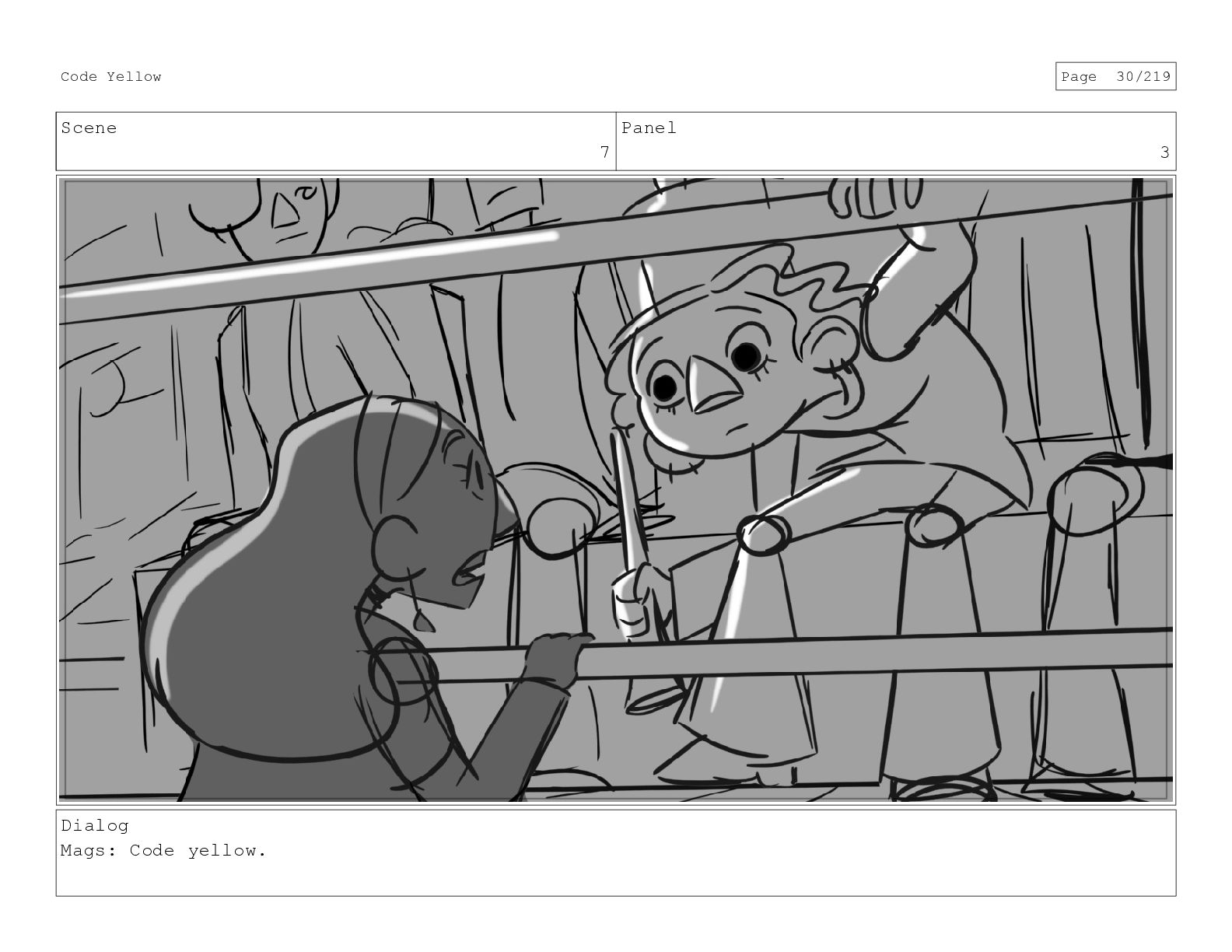The image size is (1232, 952).
Task: Select scene number 7
Action: click(604, 152)
